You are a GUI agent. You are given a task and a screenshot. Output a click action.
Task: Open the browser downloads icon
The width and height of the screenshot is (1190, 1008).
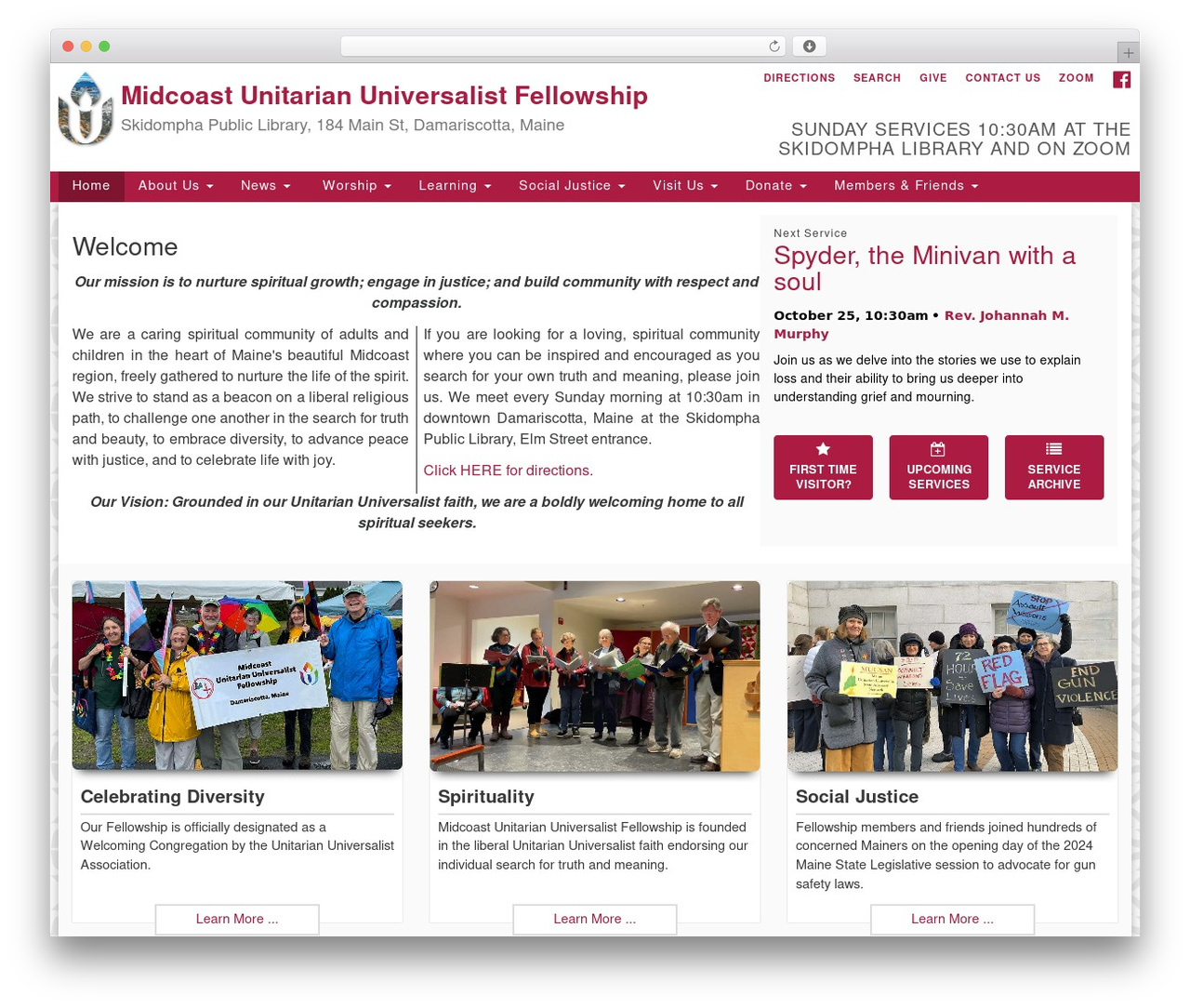click(810, 46)
